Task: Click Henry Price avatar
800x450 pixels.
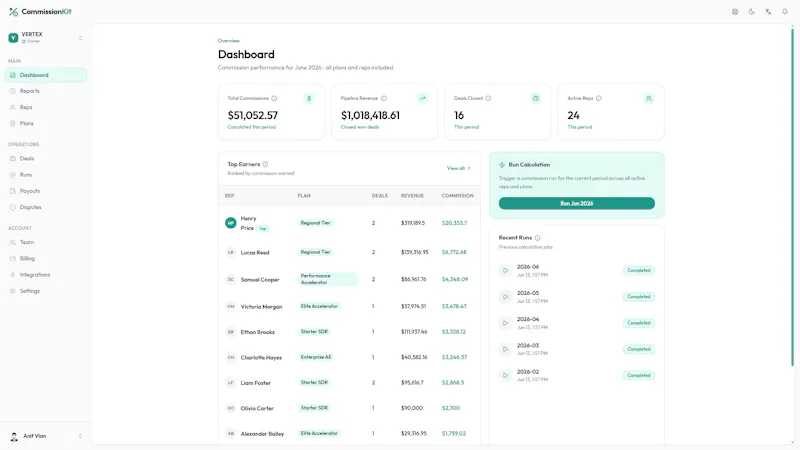Action: point(231,223)
